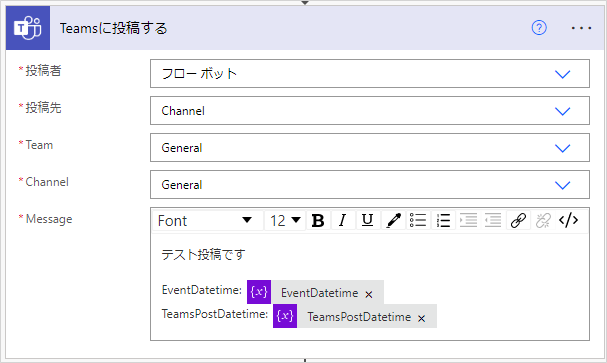Viewport: 607px width, 363px height.
Task: Remove the TeamsPostDatetime dynamic token
Action: 421,318
